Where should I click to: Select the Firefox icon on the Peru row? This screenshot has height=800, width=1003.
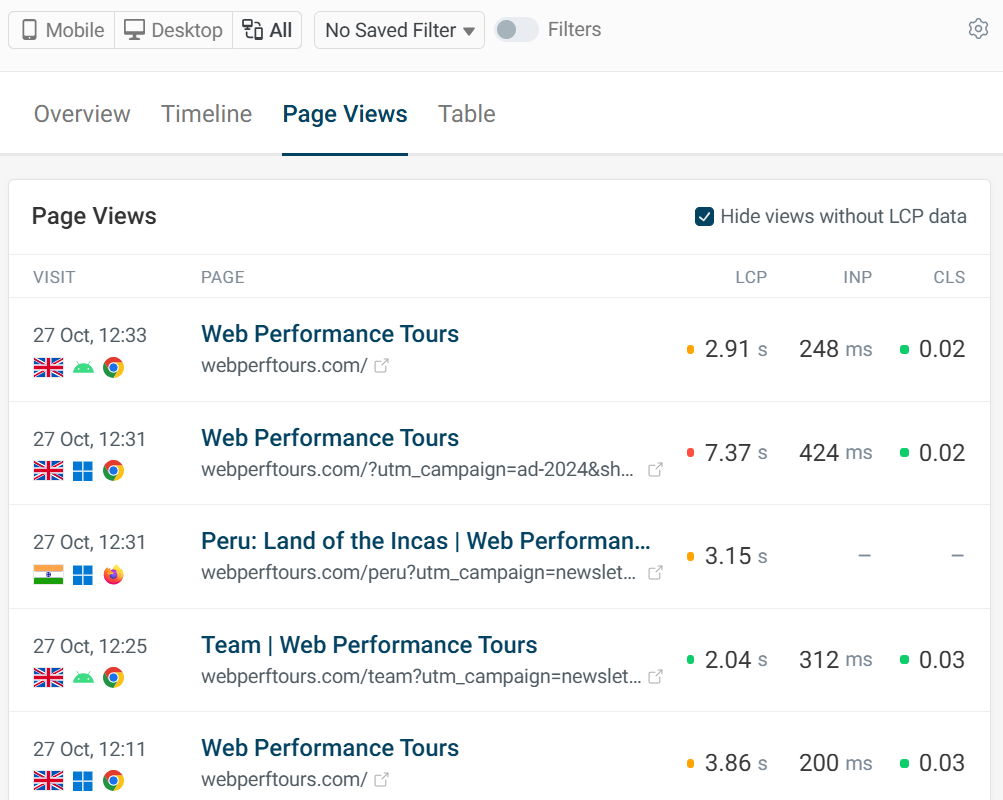coord(114,574)
